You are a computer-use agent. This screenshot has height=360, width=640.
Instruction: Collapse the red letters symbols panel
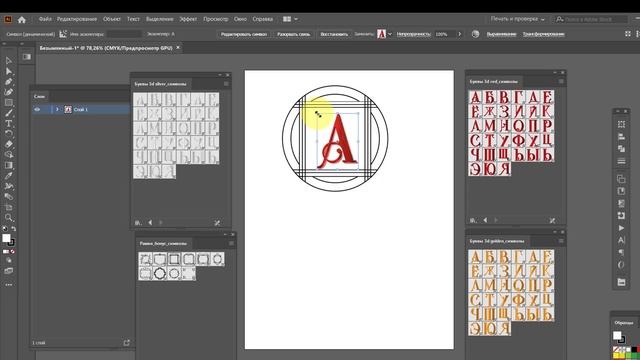pos(555,73)
